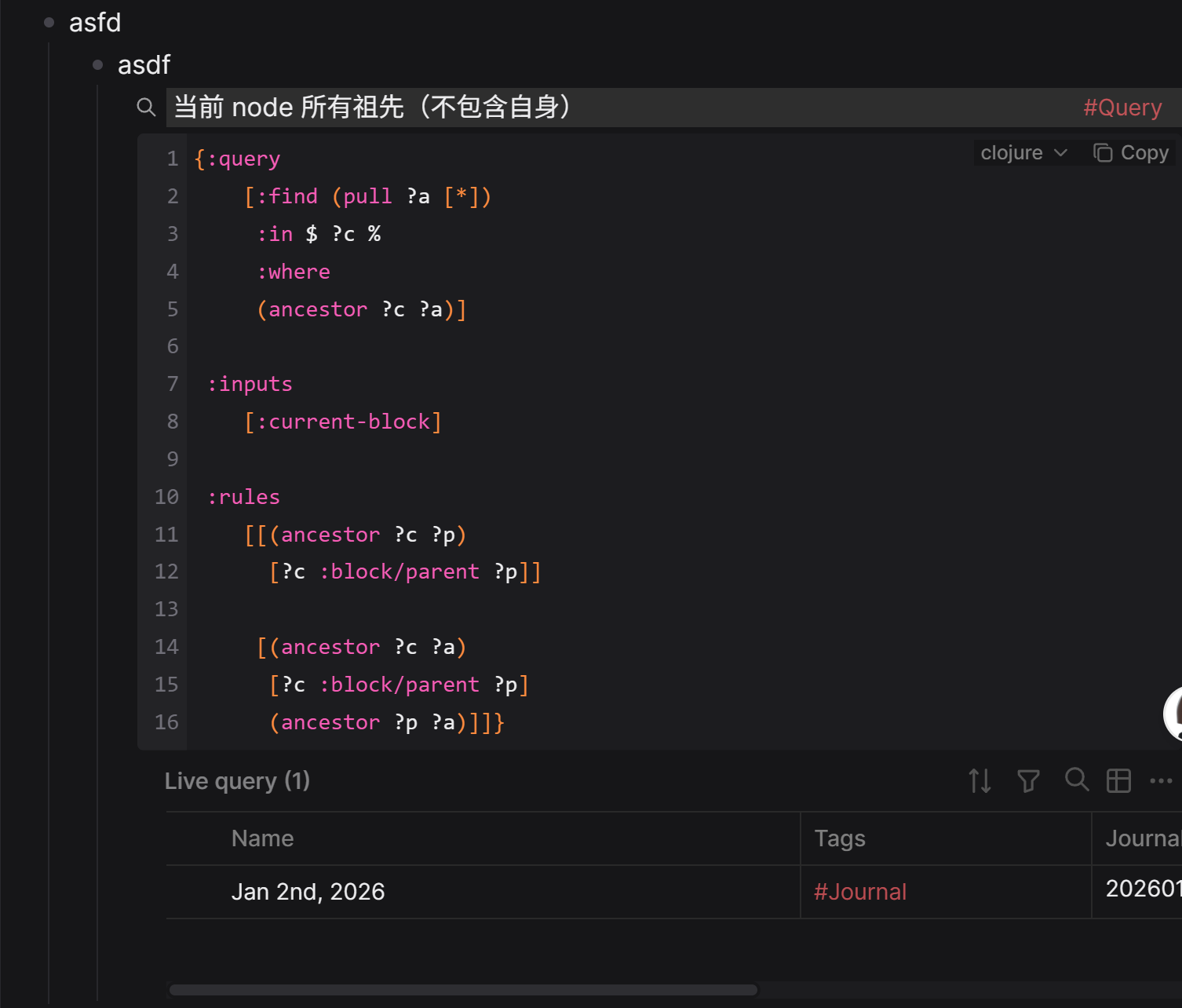This screenshot has height=1008, width=1182.
Task: Place cursor on the :current-block code line
Action: pos(343,422)
